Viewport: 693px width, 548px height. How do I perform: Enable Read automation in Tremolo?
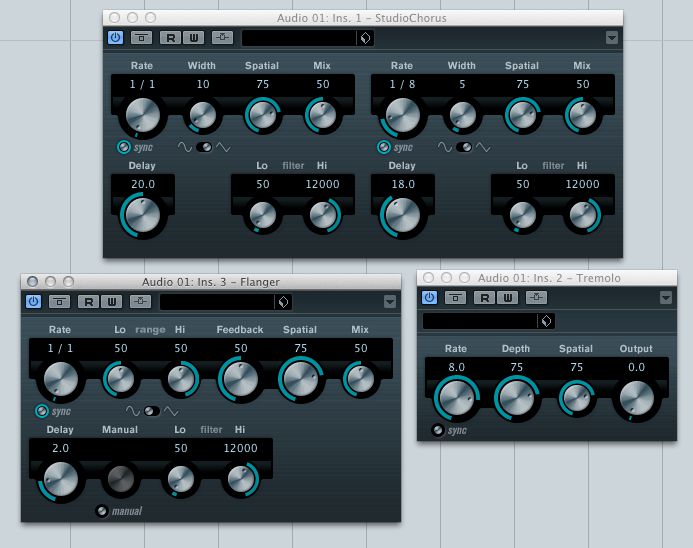(x=484, y=297)
